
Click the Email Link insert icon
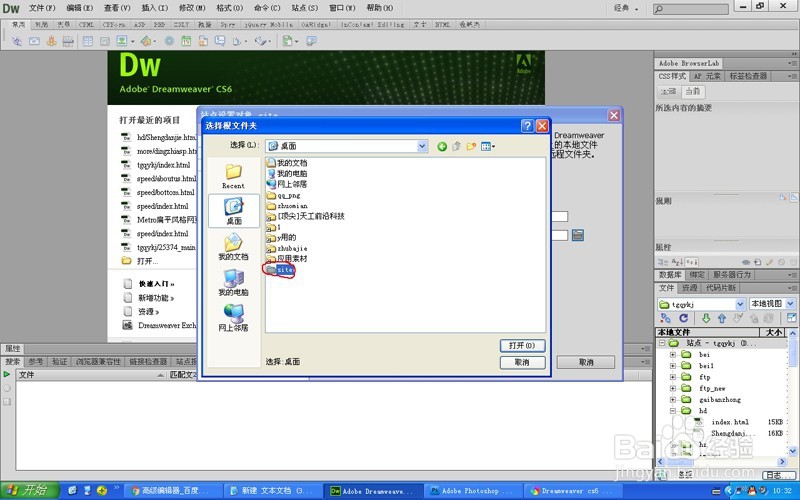(x=34, y=41)
